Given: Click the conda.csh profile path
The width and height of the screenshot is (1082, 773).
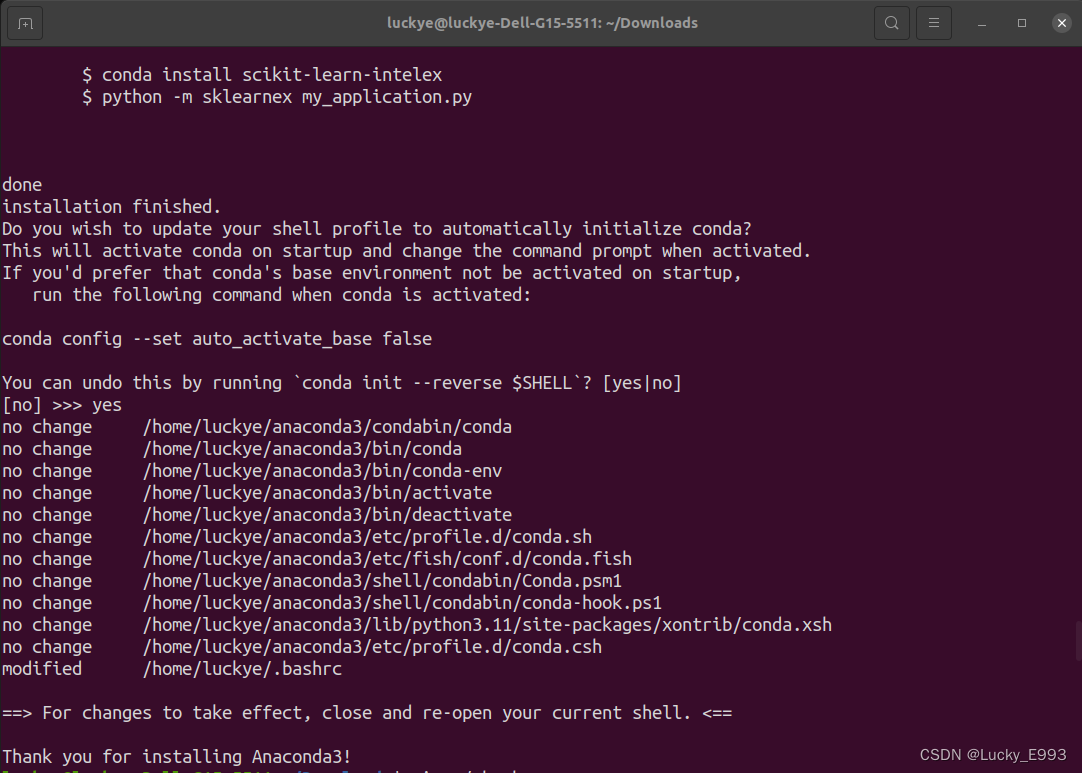Looking at the screenshot, I should pyautogui.click(x=372, y=646).
